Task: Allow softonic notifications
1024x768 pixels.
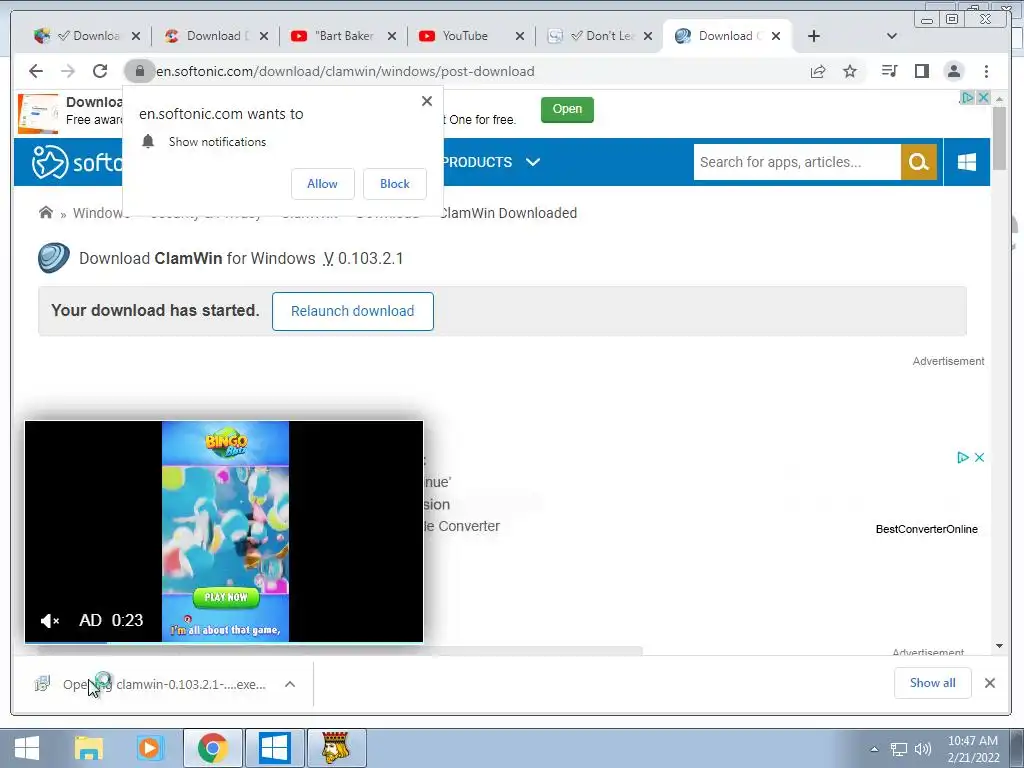Action: pyautogui.click(x=323, y=184)
